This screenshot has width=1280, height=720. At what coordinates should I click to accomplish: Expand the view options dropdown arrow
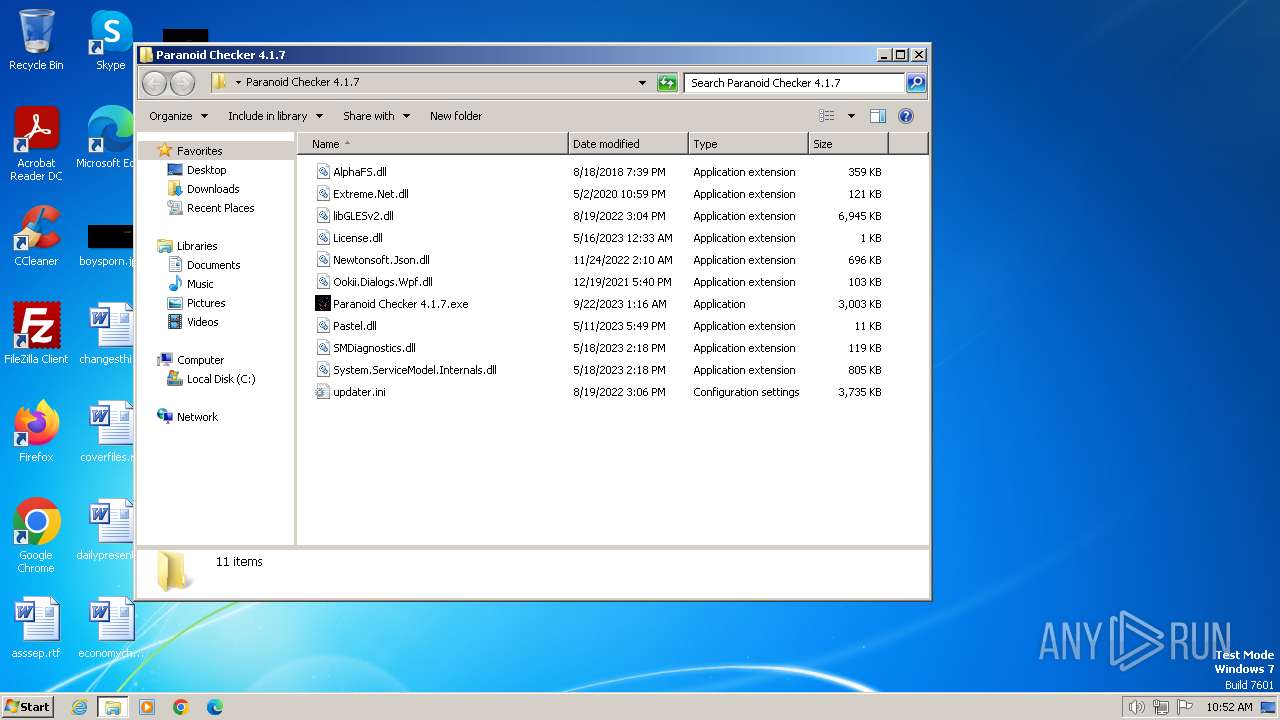851,116
